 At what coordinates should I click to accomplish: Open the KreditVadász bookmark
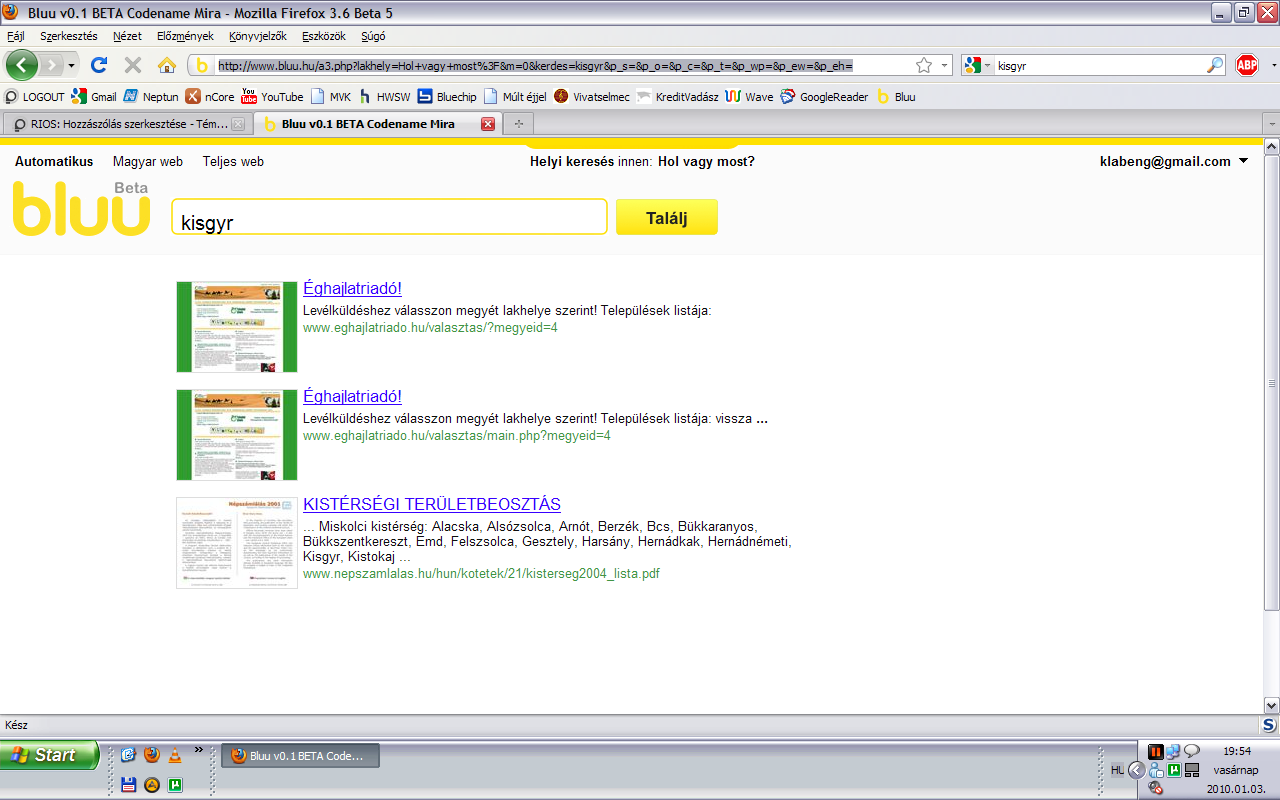click(677, 97)
